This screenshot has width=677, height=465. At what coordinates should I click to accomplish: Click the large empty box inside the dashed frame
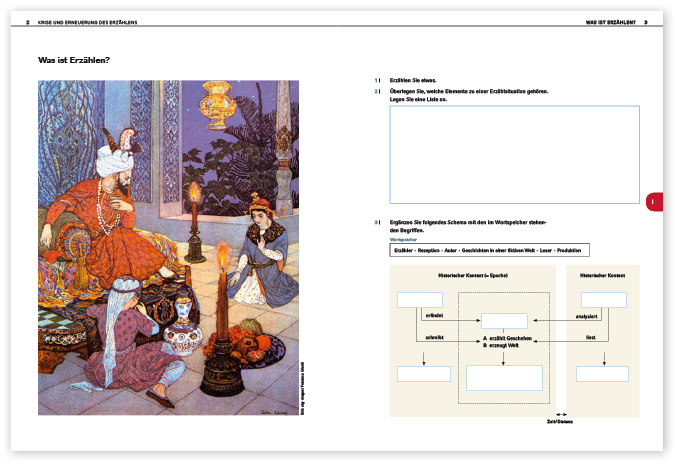click(504, 377)
